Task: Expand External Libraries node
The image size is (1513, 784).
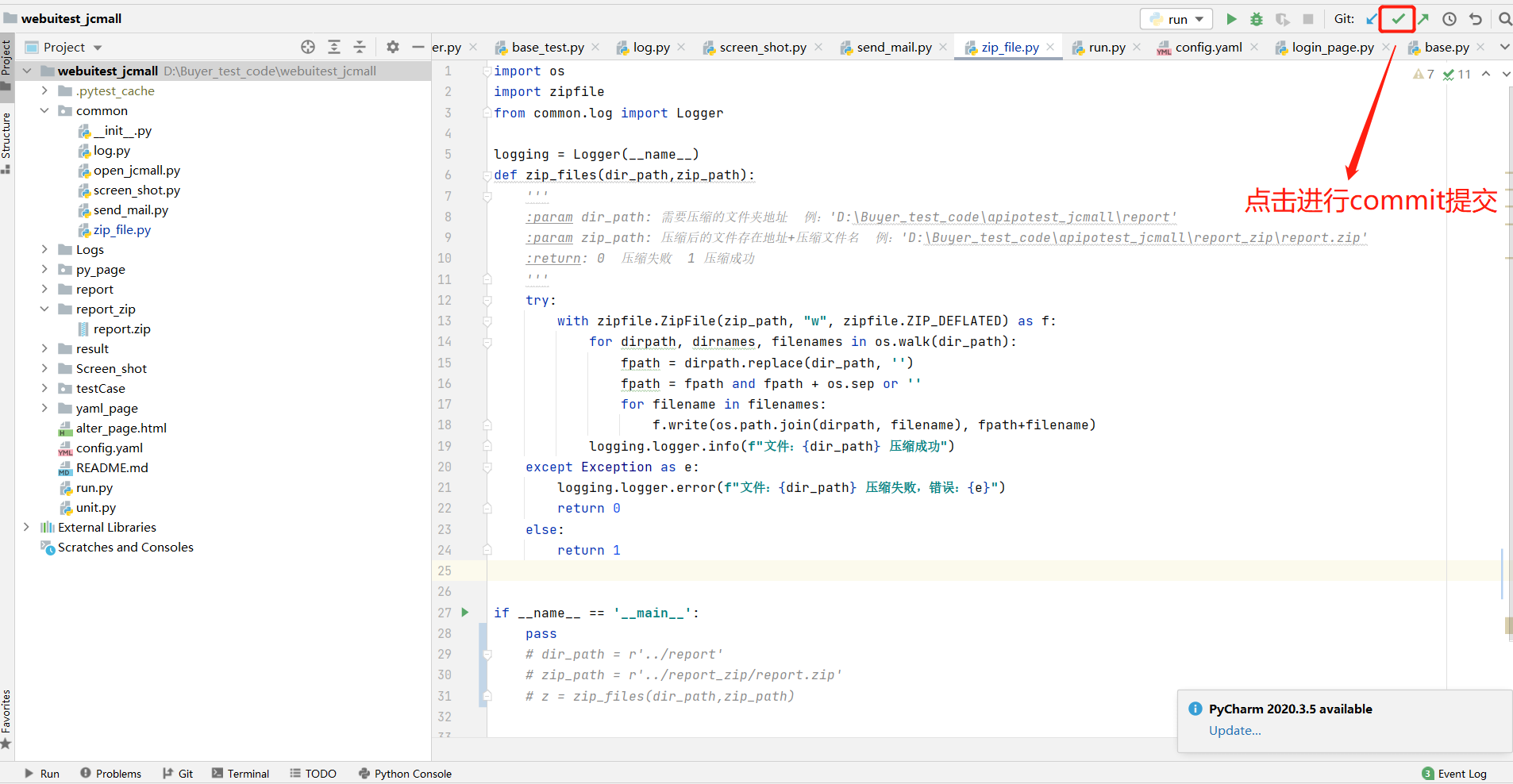Action: pos(27,527)
